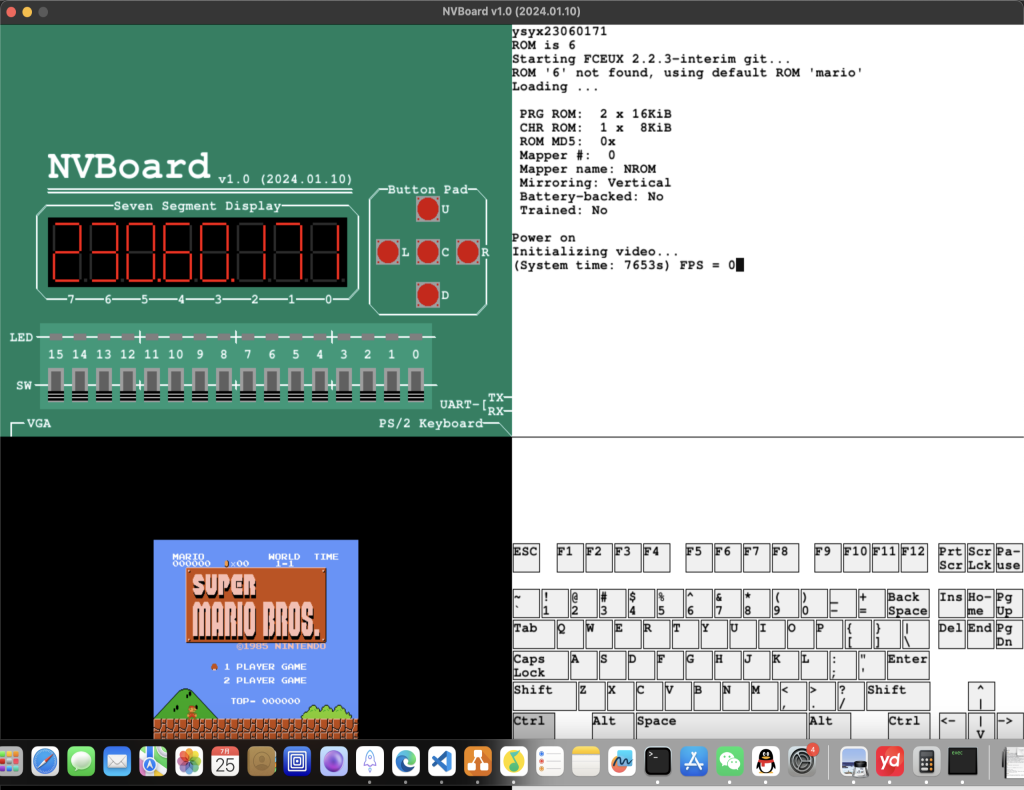
Task: Click the Space bar on virtual keyboard
Action: point(721,726)
